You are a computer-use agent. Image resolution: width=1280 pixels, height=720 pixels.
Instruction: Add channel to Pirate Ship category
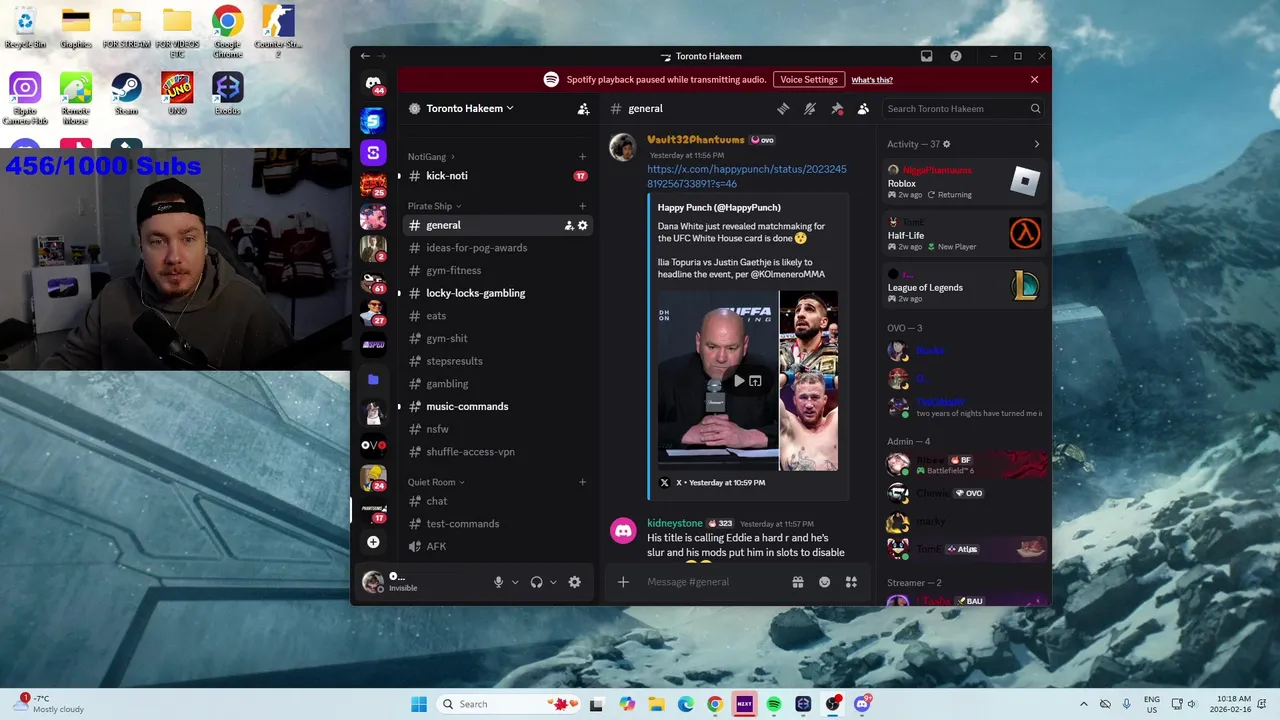coord(583,206)
